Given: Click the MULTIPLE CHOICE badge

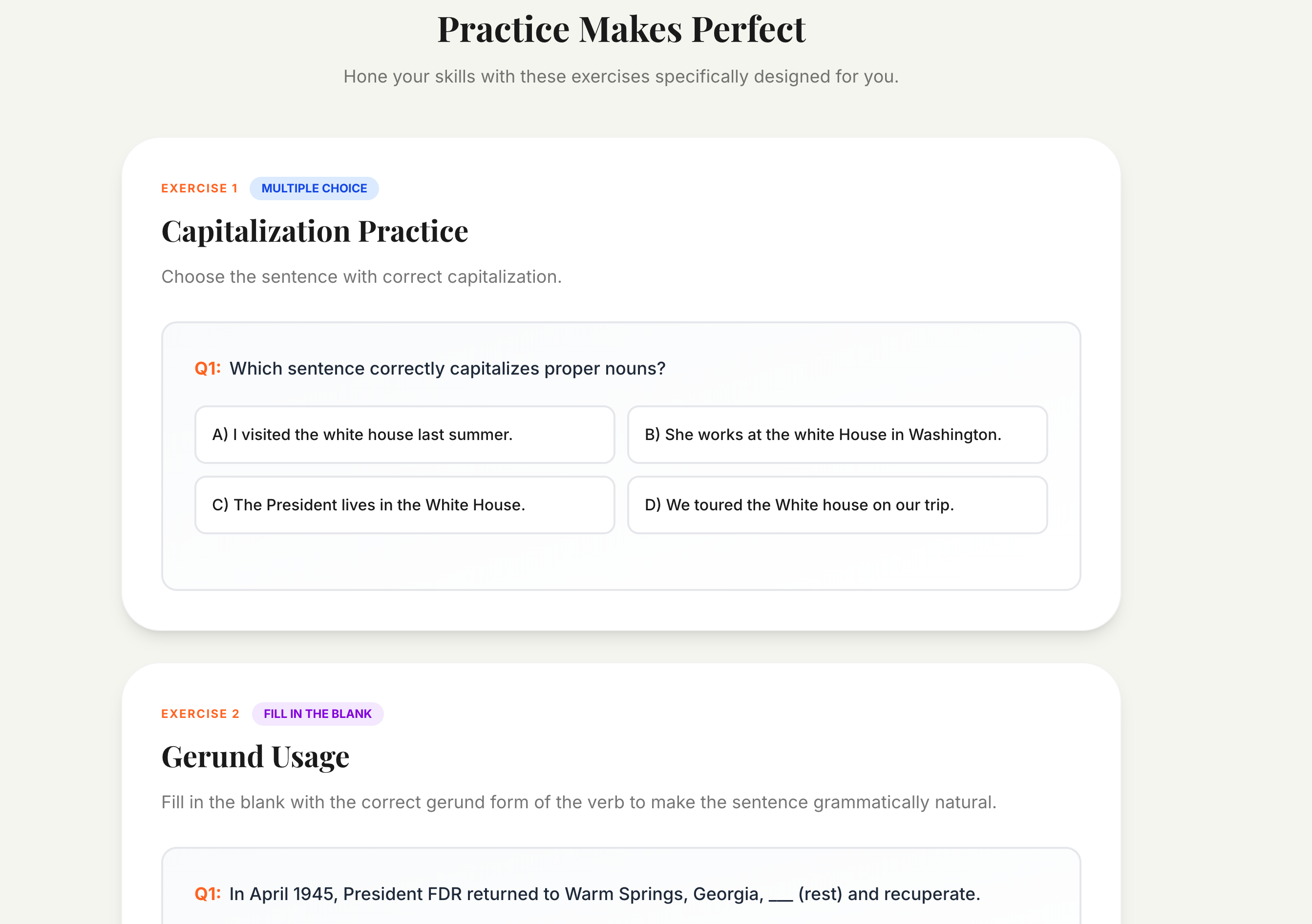Looking at the screenshot, I should [x=314, y=189].
